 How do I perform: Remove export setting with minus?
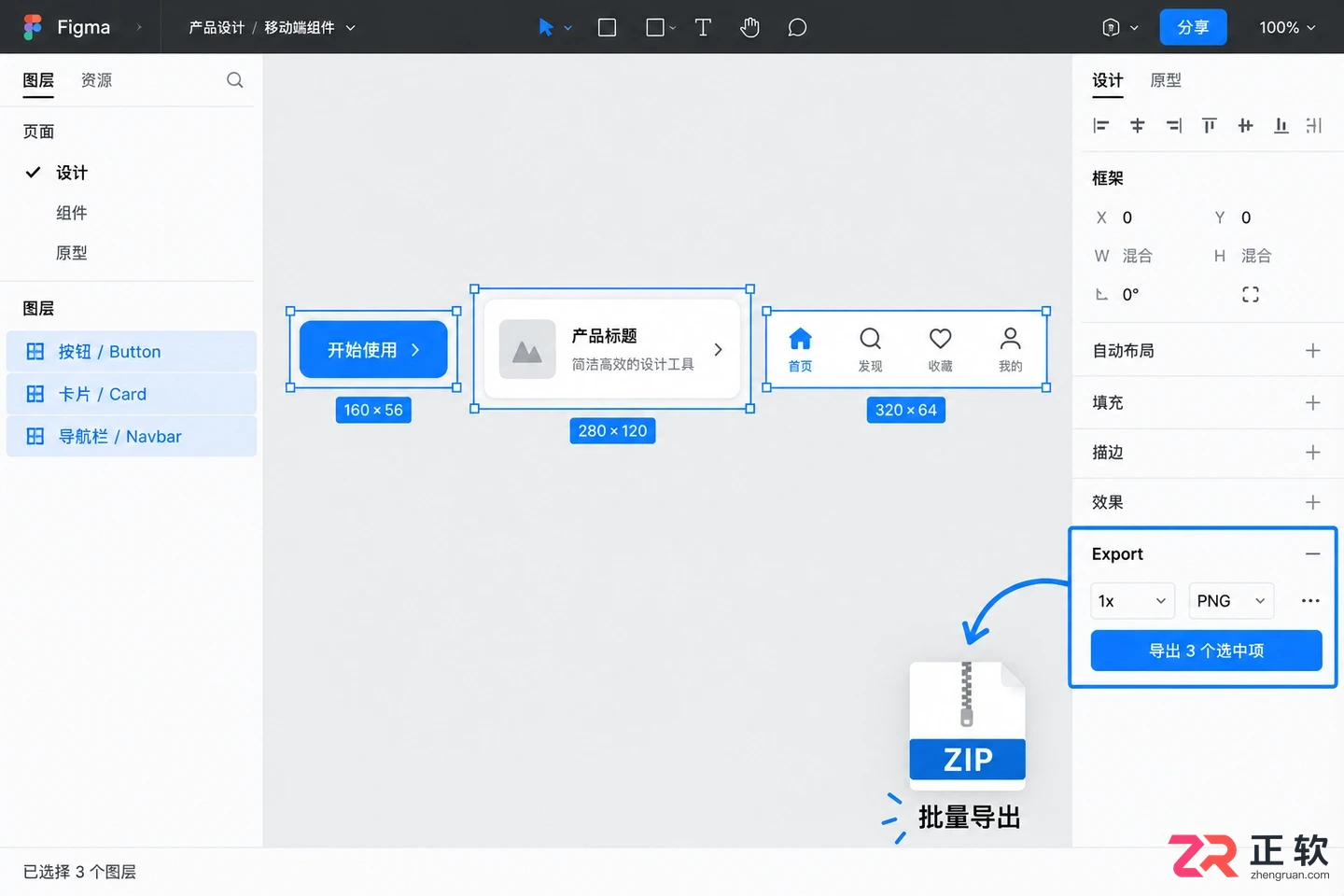tap(1312, 554)
